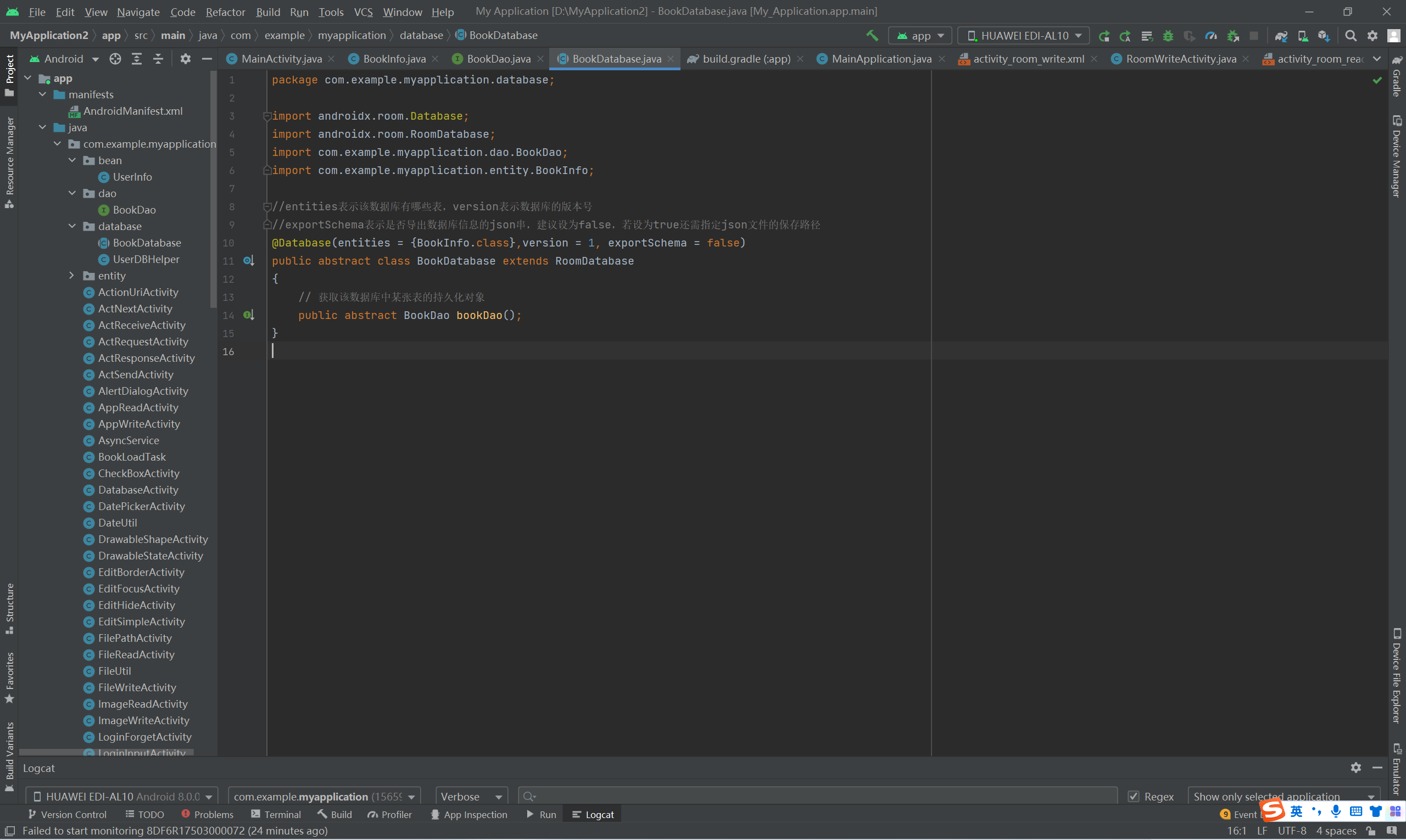This screenshot has height=840, width=1406.
Task: Click the Make Project hammer icon
Action: 872,36
